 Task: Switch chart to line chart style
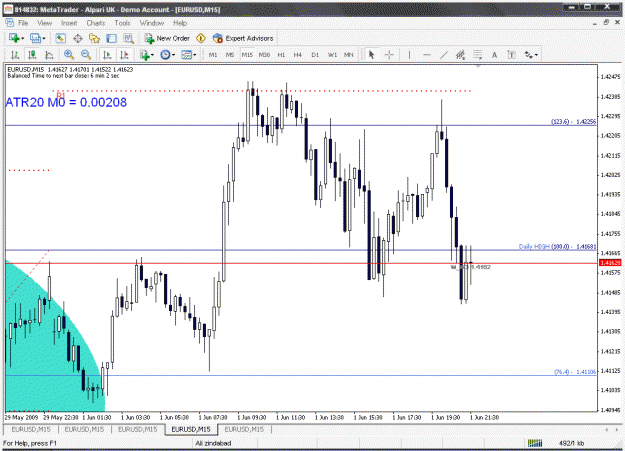point(49,55)
